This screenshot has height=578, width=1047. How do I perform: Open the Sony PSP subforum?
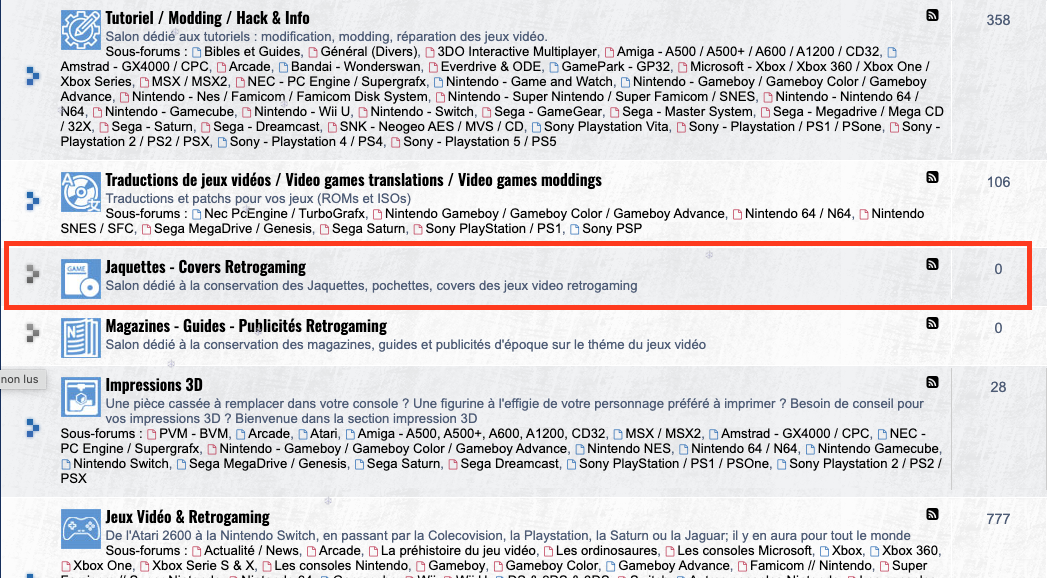[612, 228]
